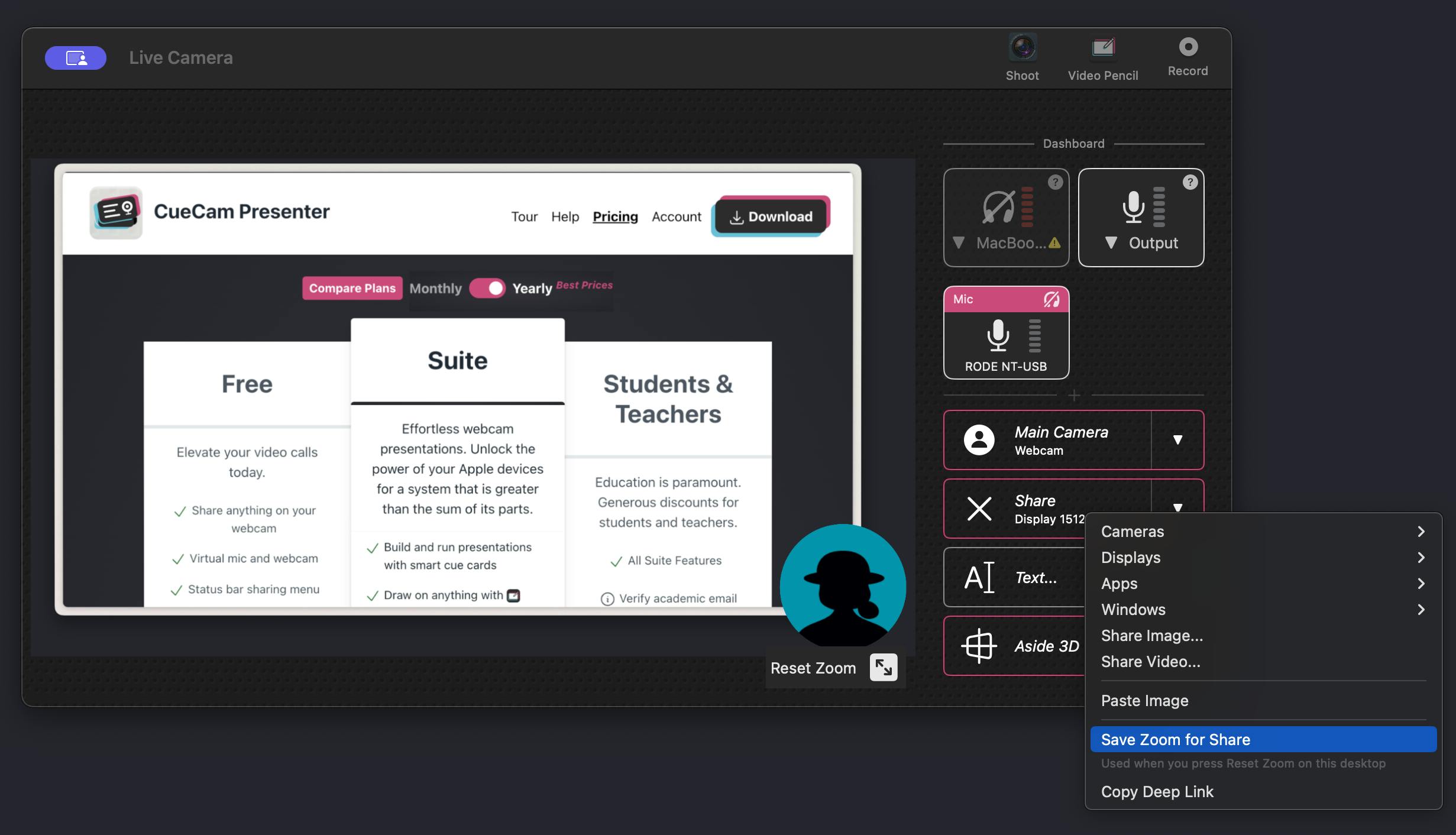This screenshot has width=1456, height=835.
Task: Click the Download button
Action: click(772, 216)
